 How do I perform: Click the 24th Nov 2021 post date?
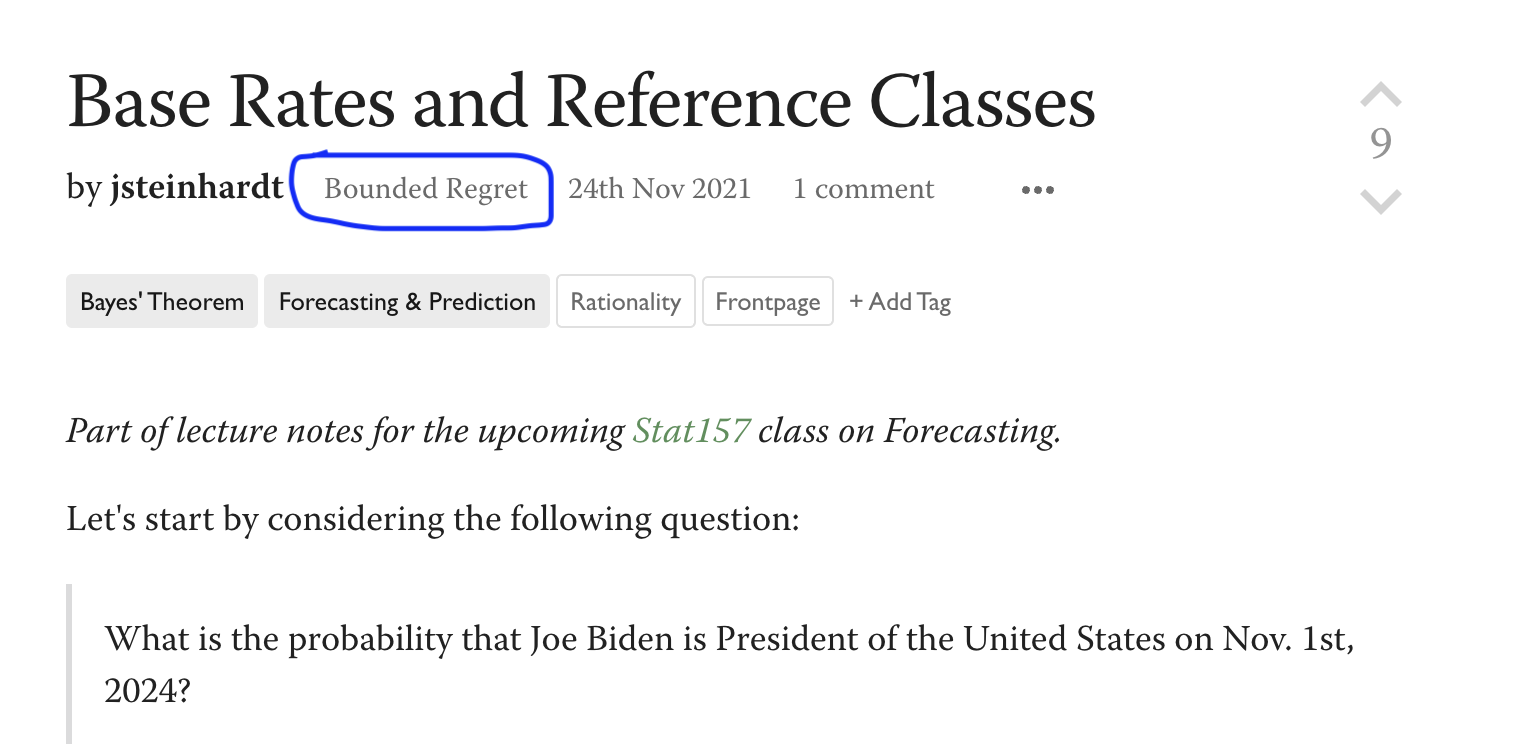(x=659, y=189)
